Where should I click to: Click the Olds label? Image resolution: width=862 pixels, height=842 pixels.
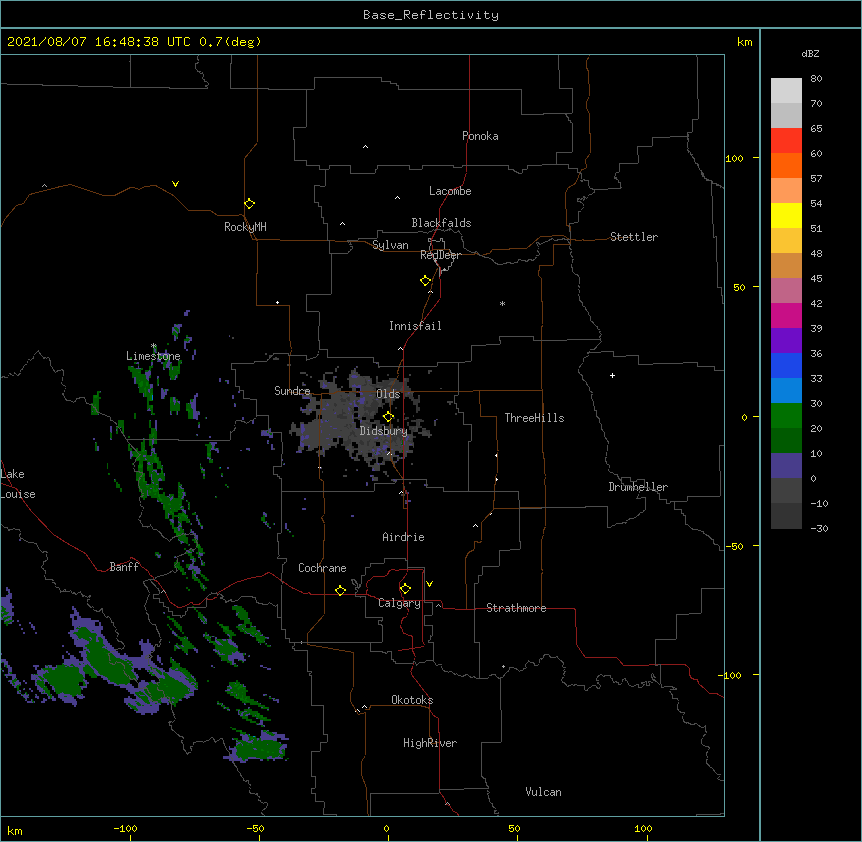388,394
